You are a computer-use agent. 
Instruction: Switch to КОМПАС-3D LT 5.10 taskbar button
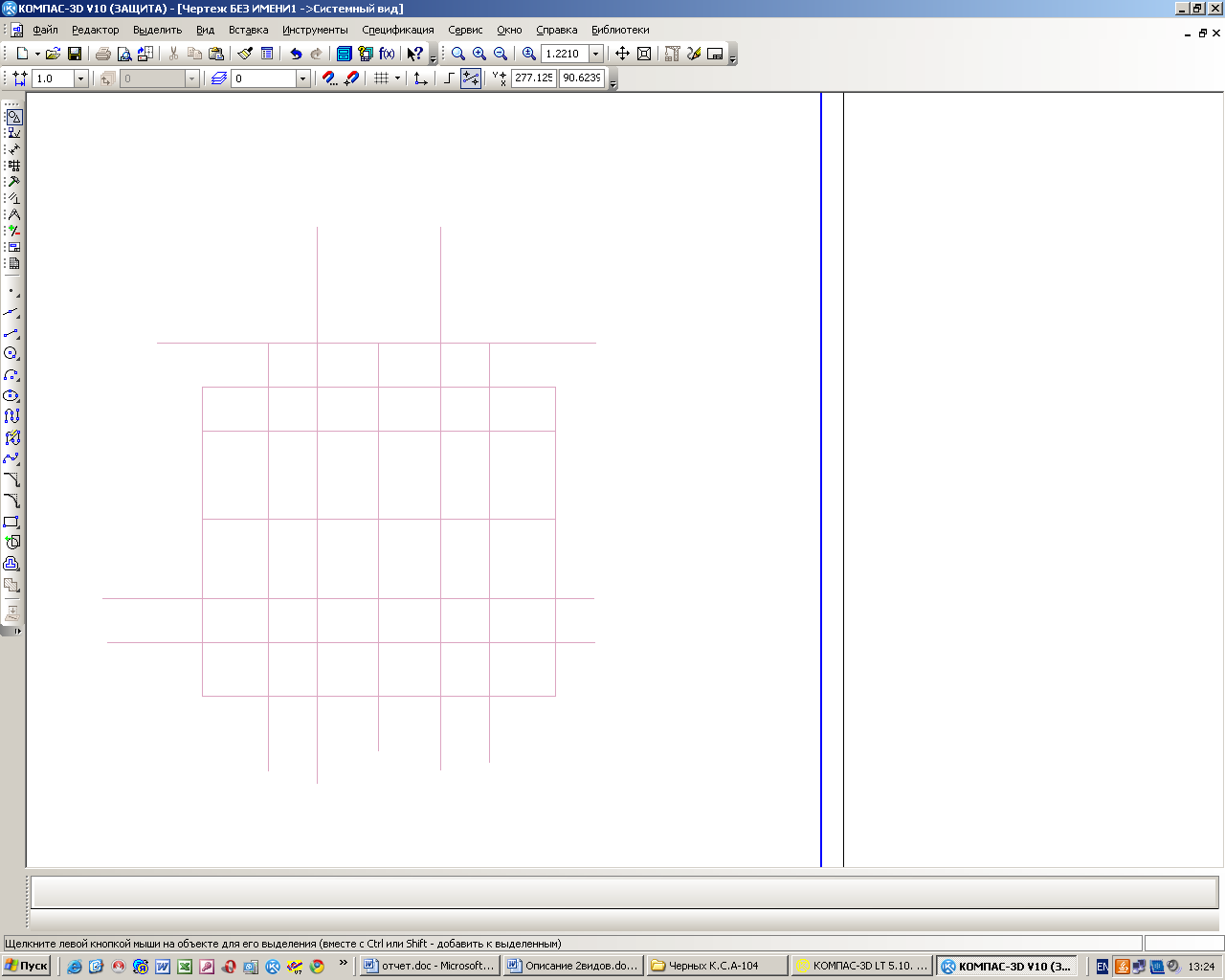861,966
